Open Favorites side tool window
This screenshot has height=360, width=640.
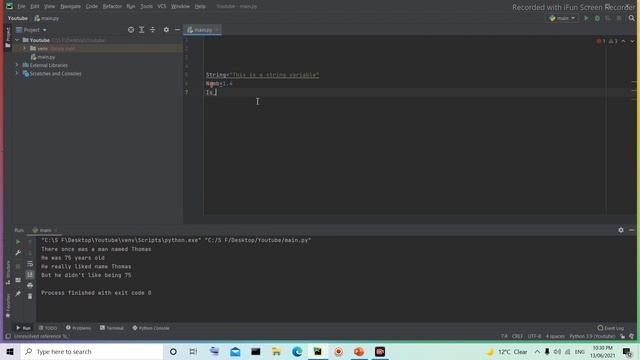click(8, 305)
